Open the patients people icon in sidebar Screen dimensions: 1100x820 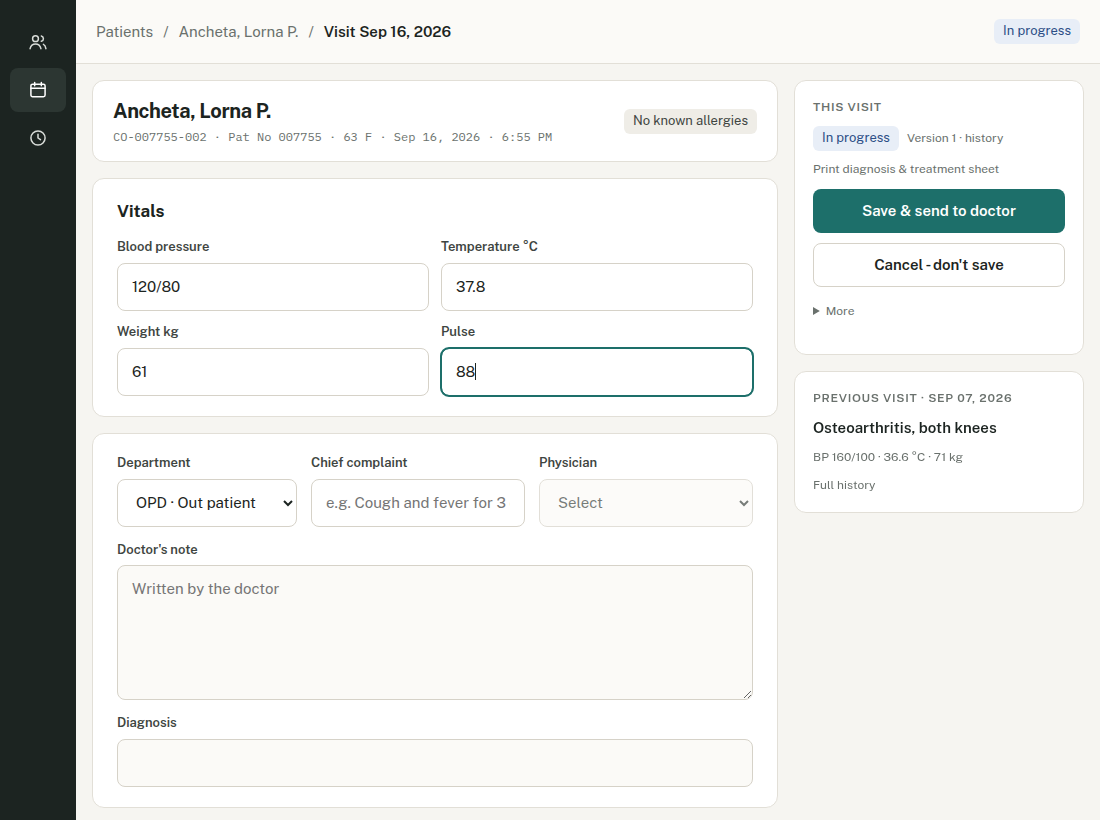tap(38, 43)
